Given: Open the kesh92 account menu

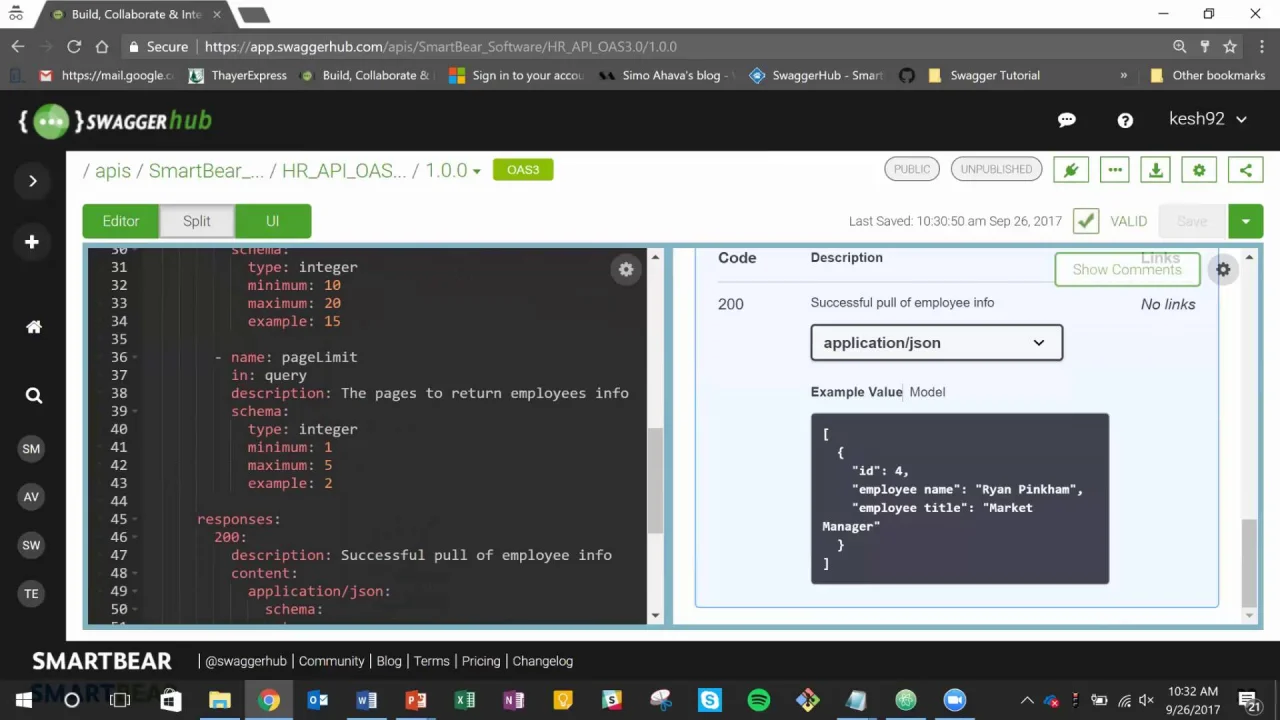Looking at the screenshot, I should pos(1207,119).
